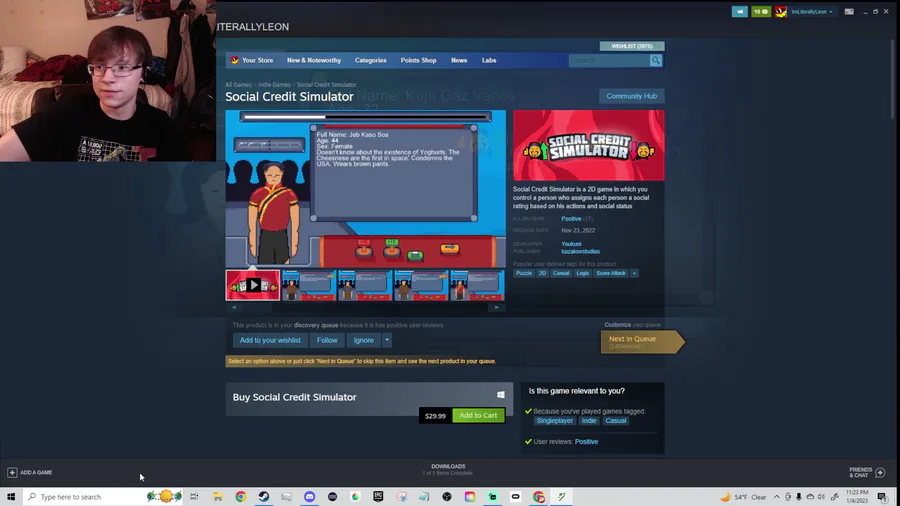This screenshot has height=506, width=900.
Task: Click the Indie tag in relevance box
Action: click(589, 421)
